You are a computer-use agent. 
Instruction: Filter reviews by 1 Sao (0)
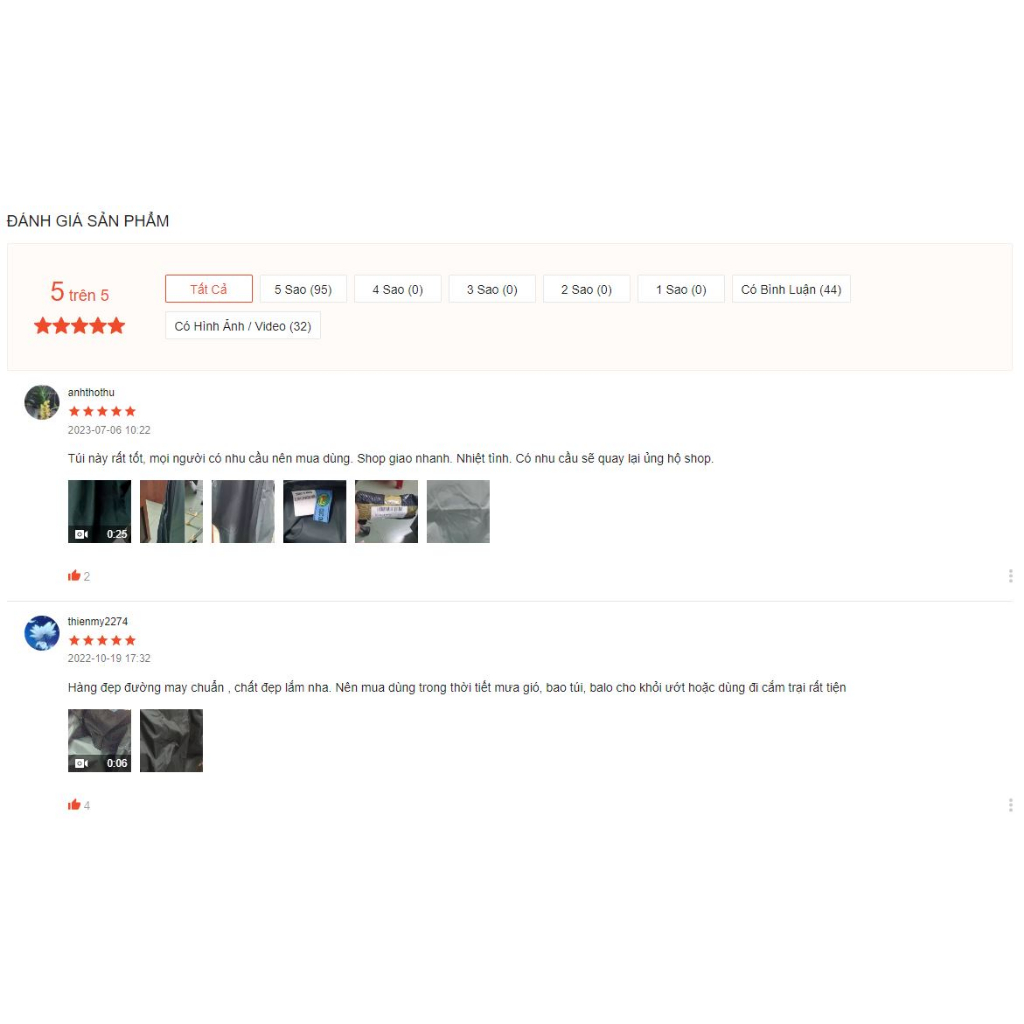coord(681,289)
